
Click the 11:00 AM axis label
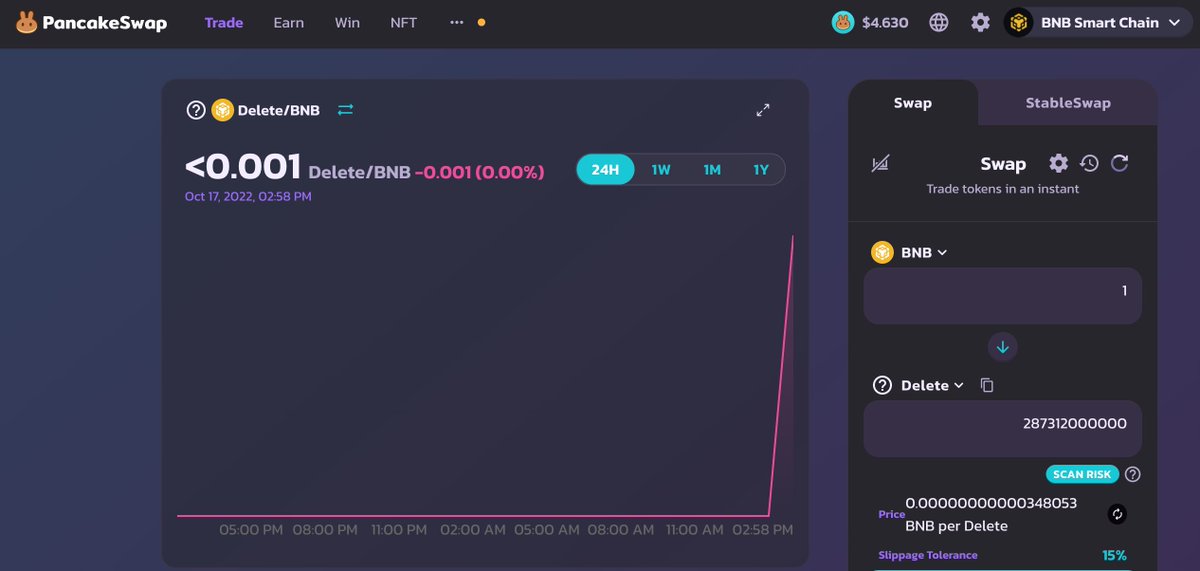click(x=693, y=530)
